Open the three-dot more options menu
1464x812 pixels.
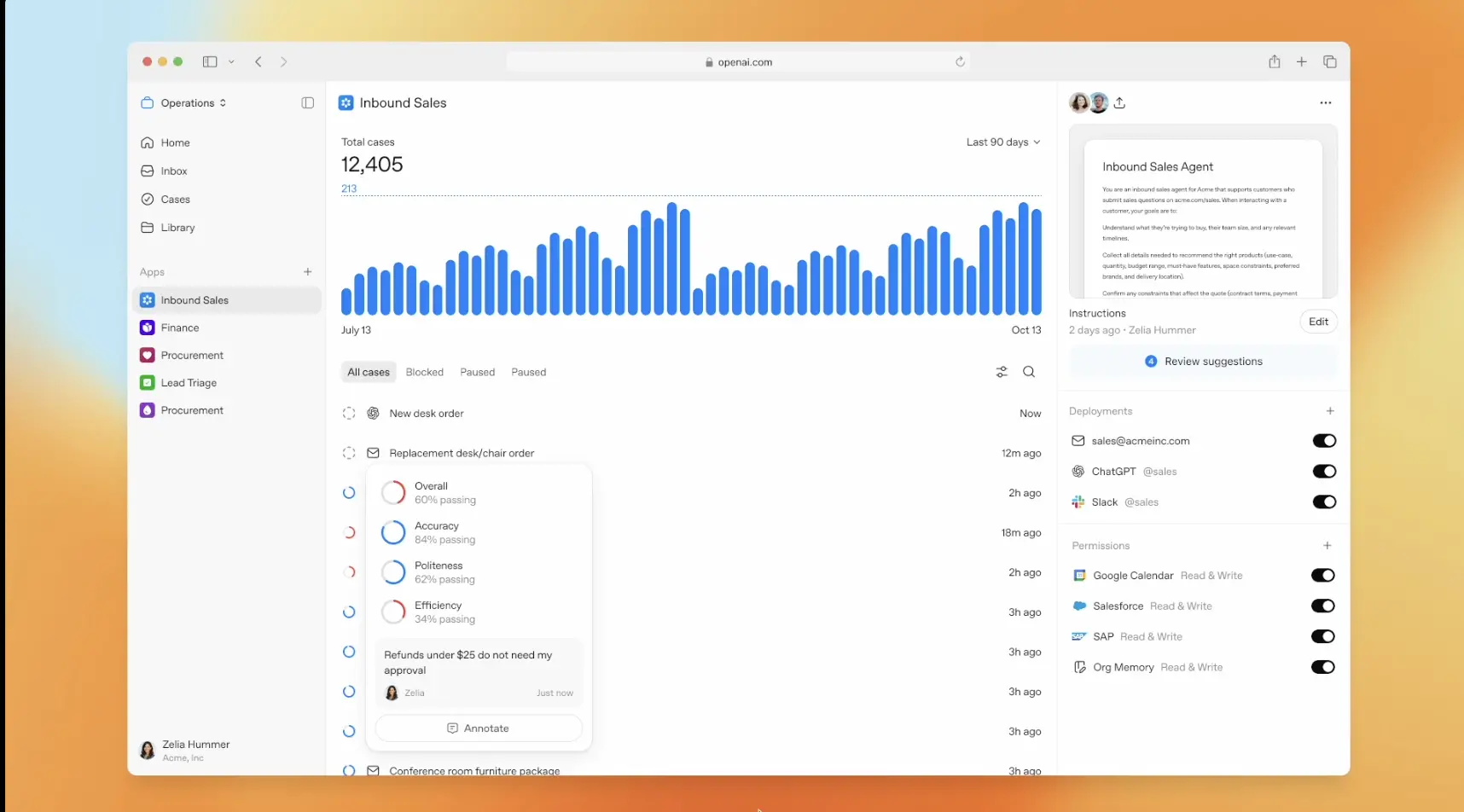click(1325, 103)
